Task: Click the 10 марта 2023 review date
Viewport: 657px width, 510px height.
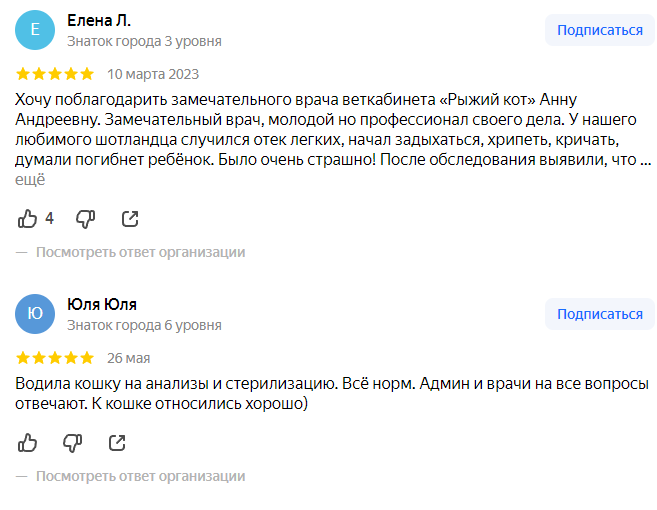Action: click(x=153, y=74)
